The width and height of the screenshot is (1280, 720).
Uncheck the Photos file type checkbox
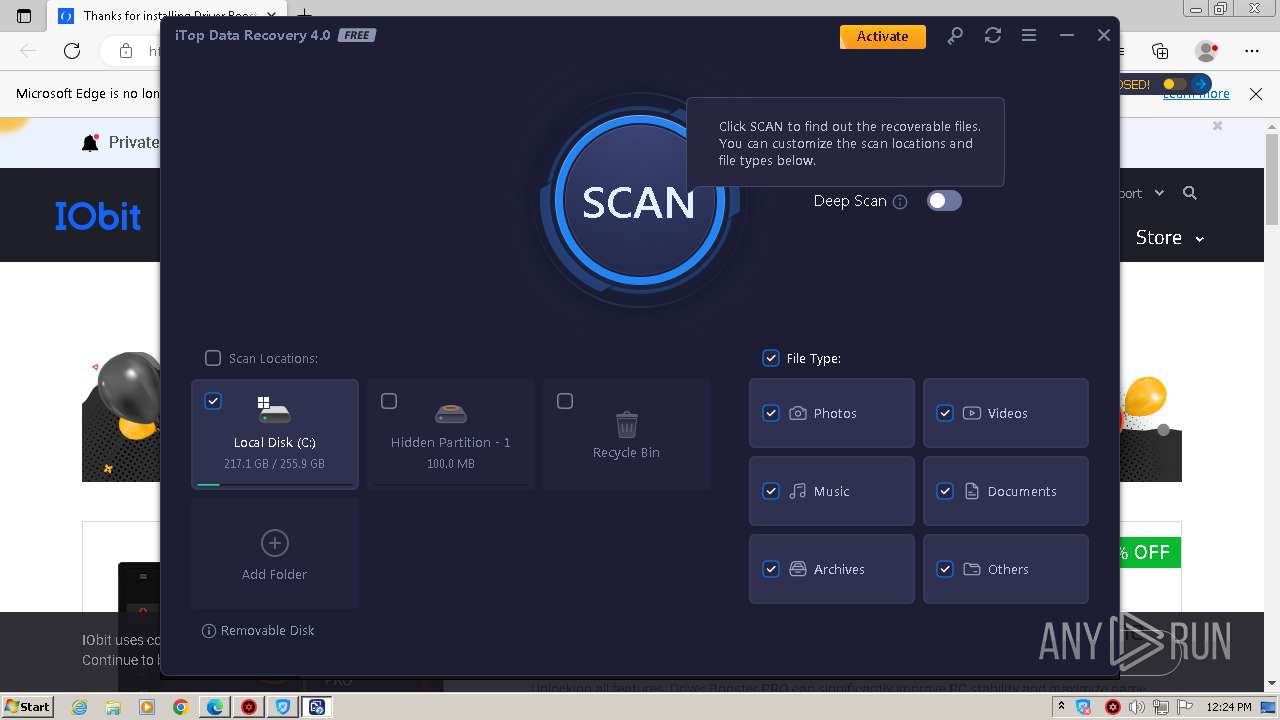(x=771, y=413)
